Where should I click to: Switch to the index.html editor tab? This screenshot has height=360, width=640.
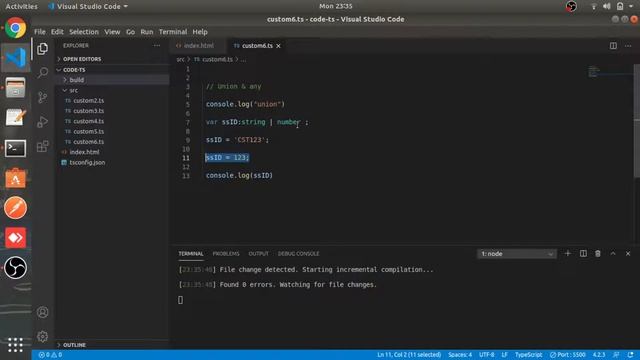click(198, 46)
